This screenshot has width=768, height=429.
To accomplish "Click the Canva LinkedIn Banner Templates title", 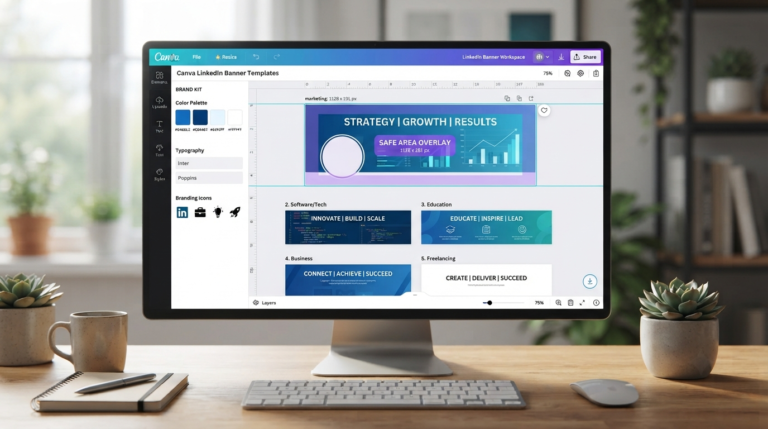I will pyautogui.click(x=227, y=73).
